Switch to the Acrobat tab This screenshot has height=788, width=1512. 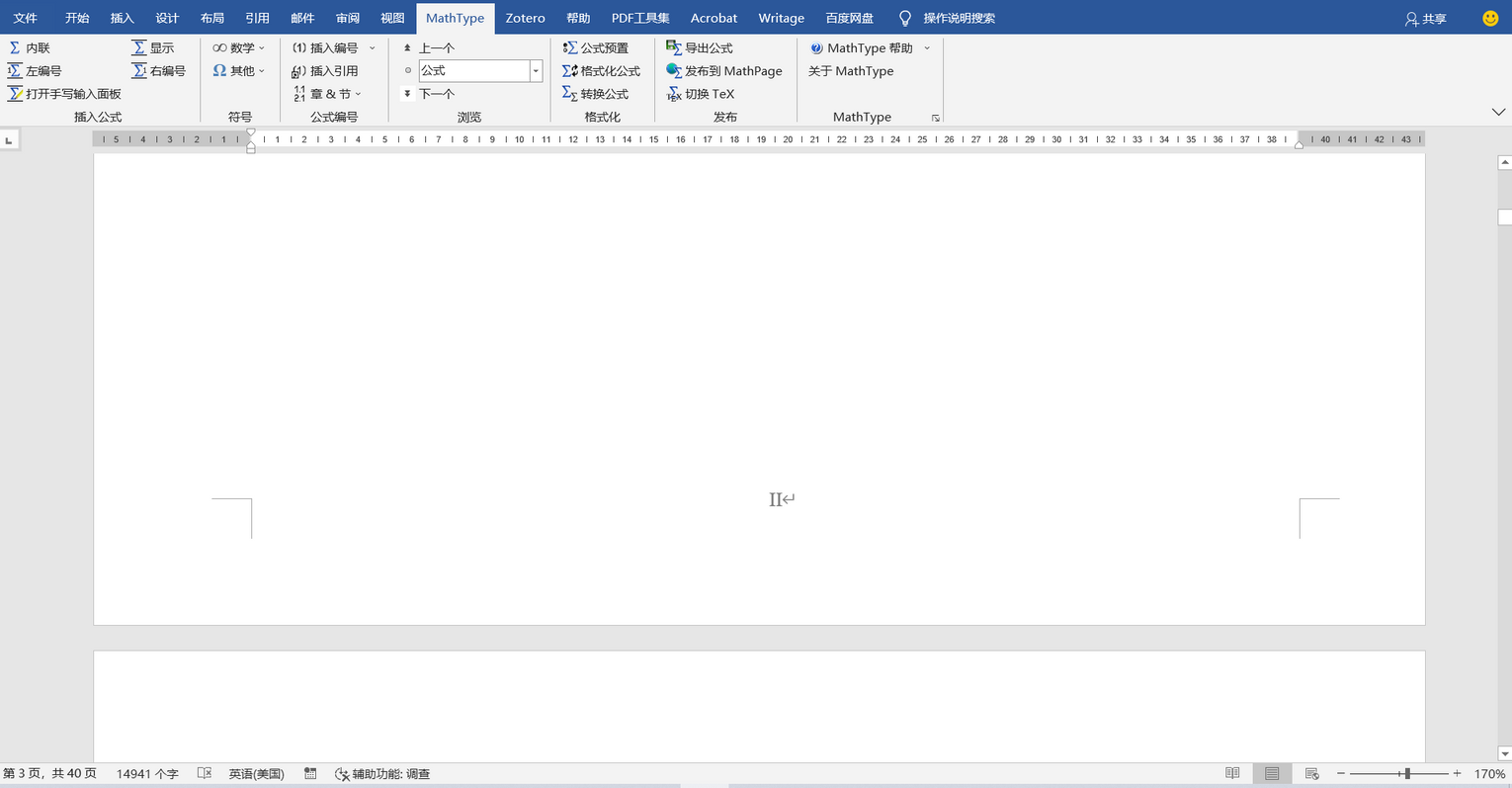point(714,18)
